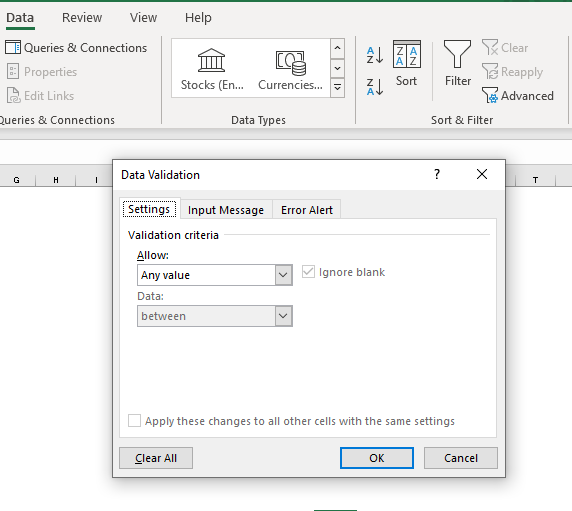This screenshot has width=572, height=511.
Task: Confirm with the OK button
Action: (377, 458)
